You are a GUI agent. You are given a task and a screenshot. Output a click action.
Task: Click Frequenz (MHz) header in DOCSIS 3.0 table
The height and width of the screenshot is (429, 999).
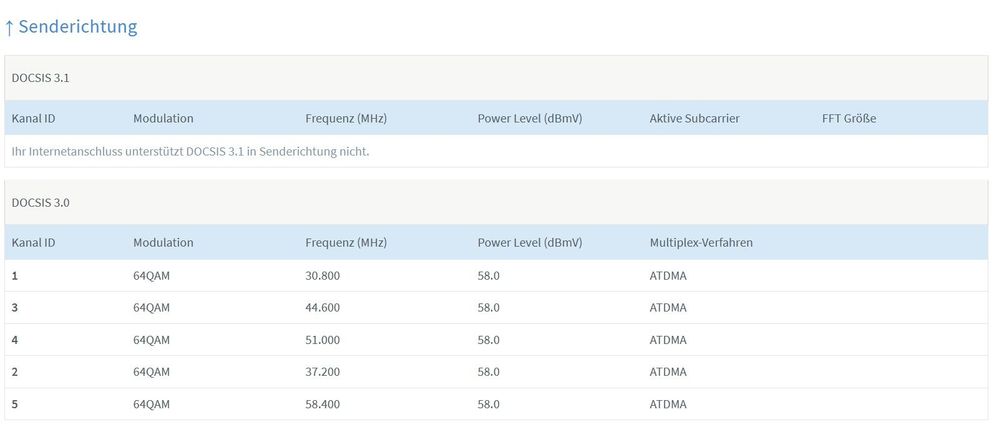pyautogui.click(x=345, y=243)
